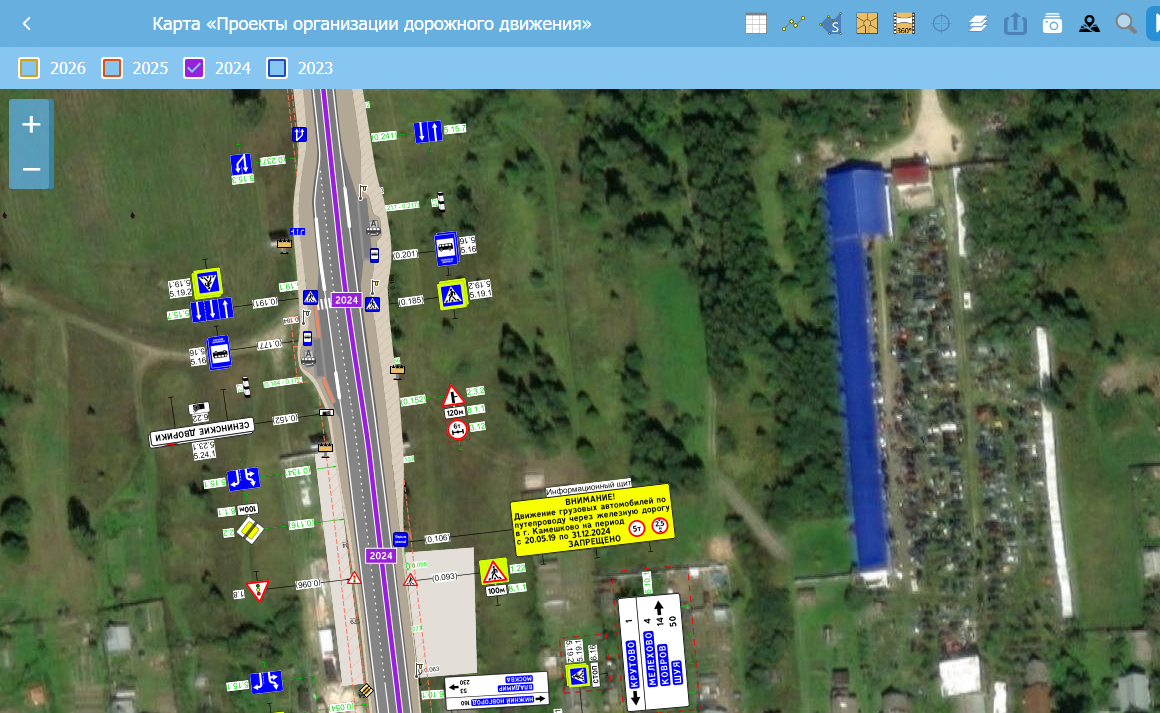Take a map snapshot with camera icon

[x=1052, y=24]
